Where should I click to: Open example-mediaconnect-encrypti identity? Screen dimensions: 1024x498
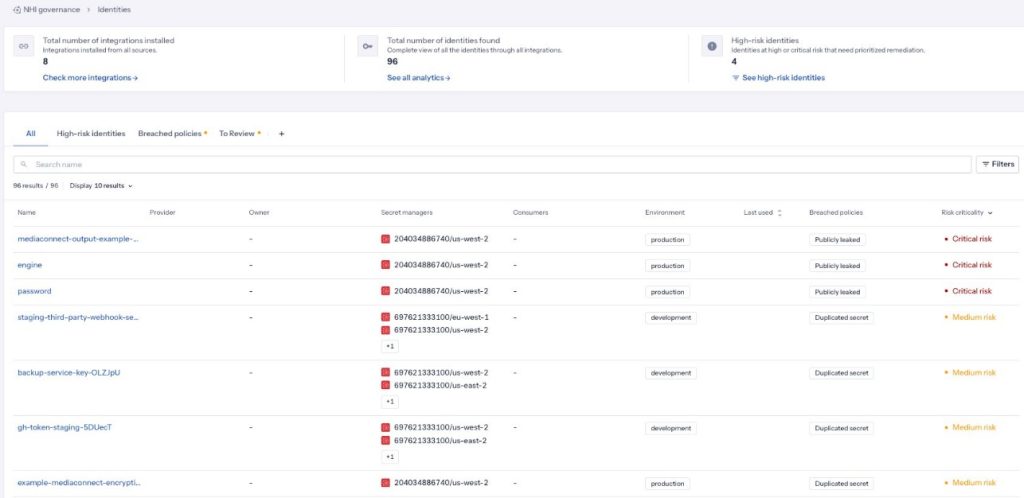pos(79,483)
